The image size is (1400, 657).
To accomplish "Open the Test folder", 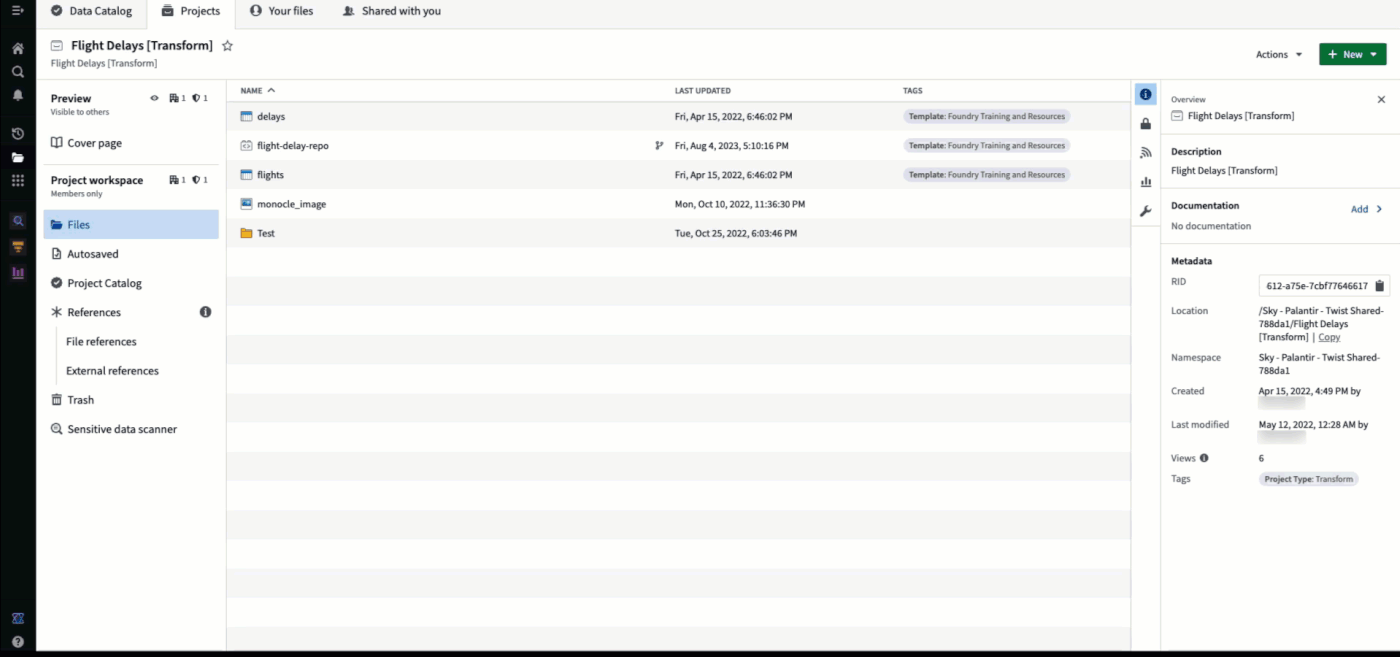I will (x=679, y=233).
